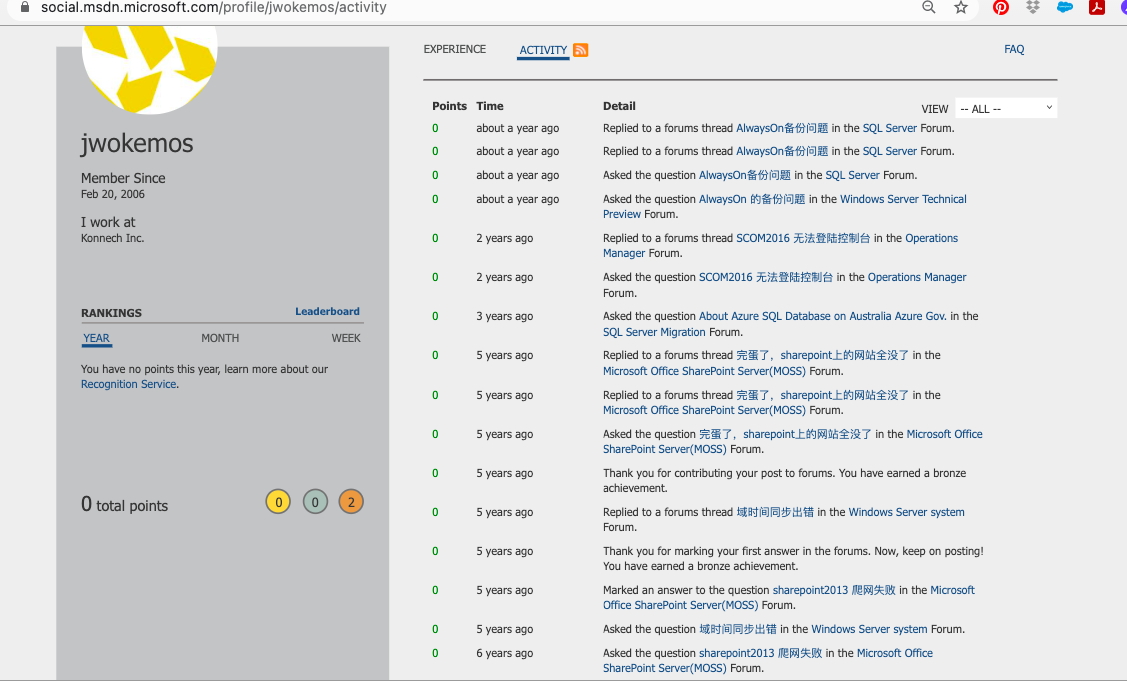The width and height of the screenshot is (1127, 681).
Task: Open Operations Manager forum link in Asked row
Action: [916, 277]
